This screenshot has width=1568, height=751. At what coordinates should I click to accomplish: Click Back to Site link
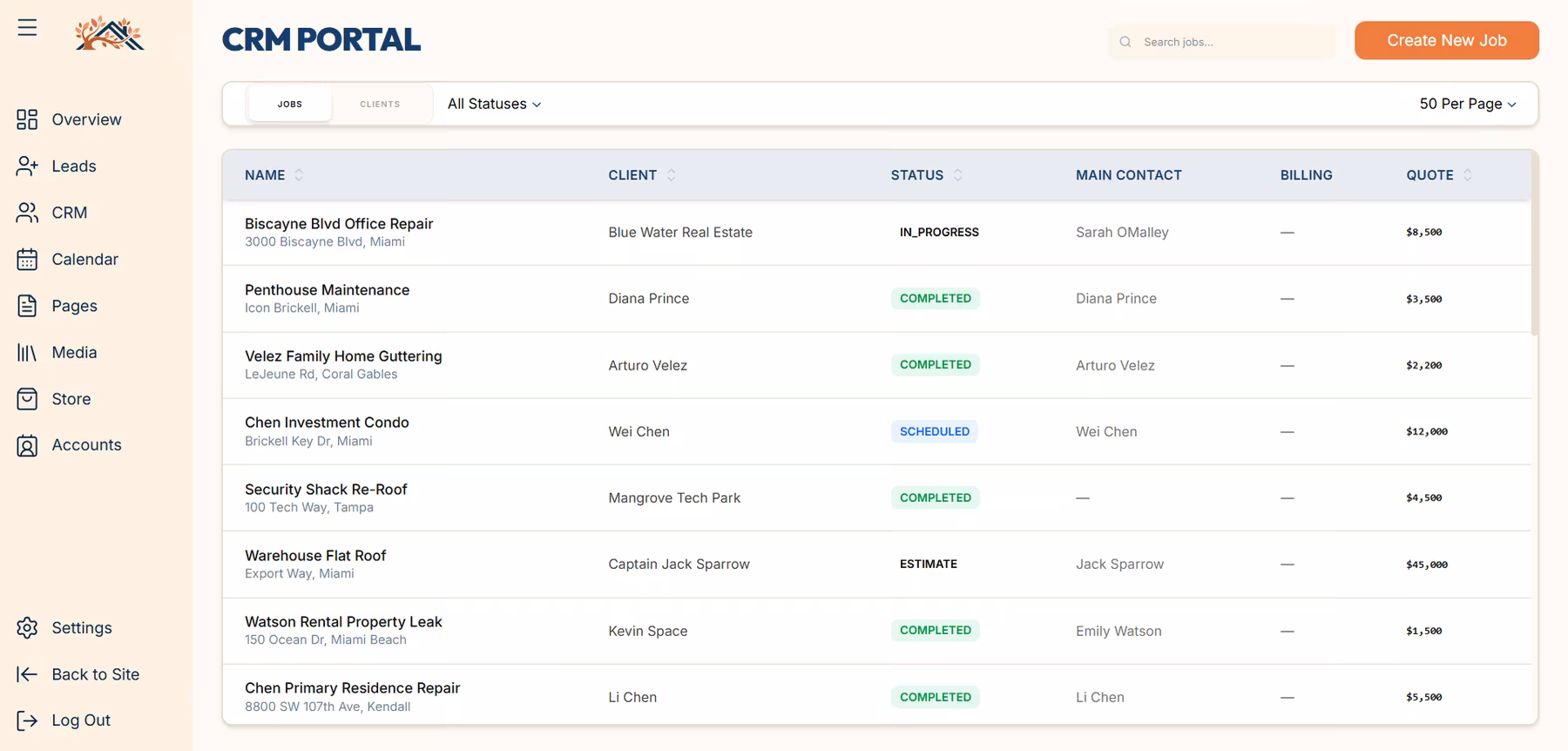coord(96,674)
